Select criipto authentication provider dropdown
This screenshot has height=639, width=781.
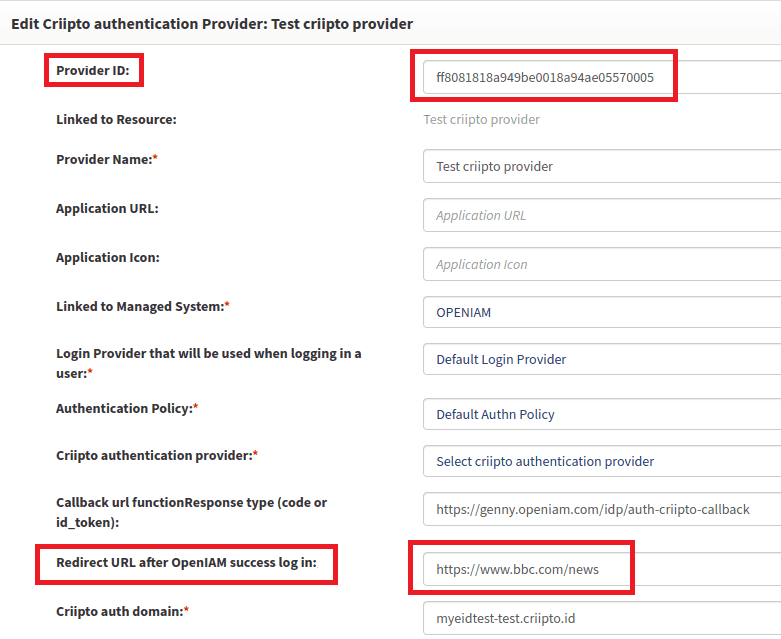pos(600,461)
